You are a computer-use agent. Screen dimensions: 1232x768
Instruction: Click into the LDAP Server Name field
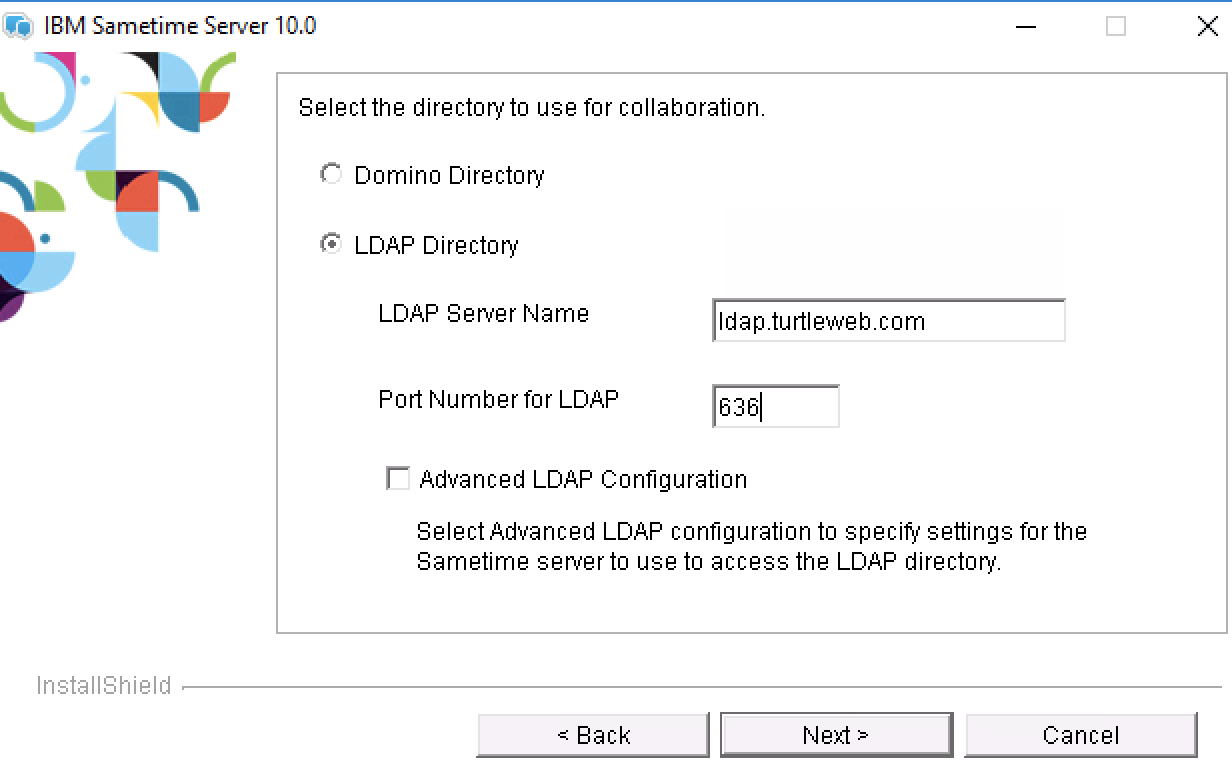[888, 322]
